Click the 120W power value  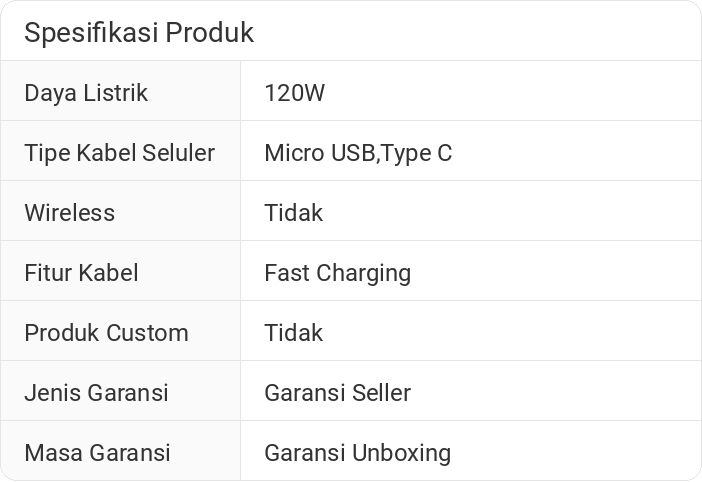point(294,93)
